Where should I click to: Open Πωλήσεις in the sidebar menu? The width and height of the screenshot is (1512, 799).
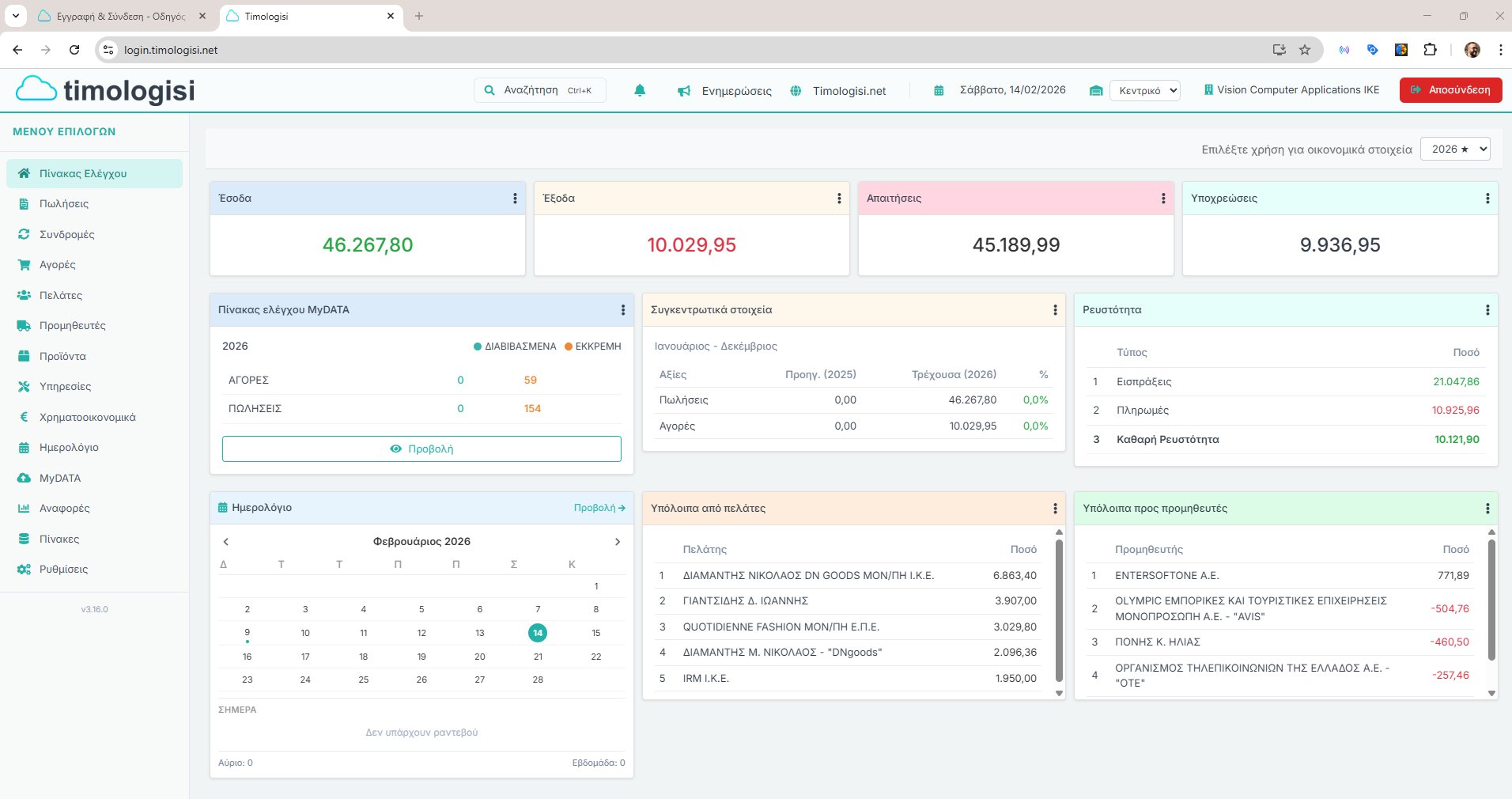(x=64, y=203)
